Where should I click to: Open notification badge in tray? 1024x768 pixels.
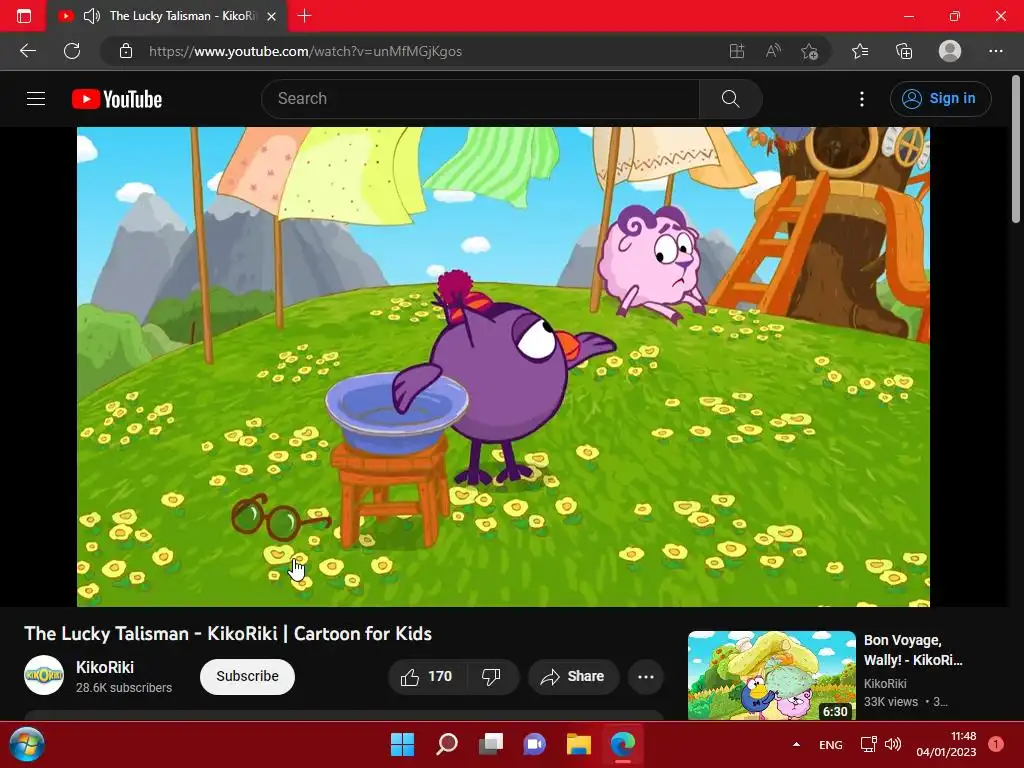point(996,744)
